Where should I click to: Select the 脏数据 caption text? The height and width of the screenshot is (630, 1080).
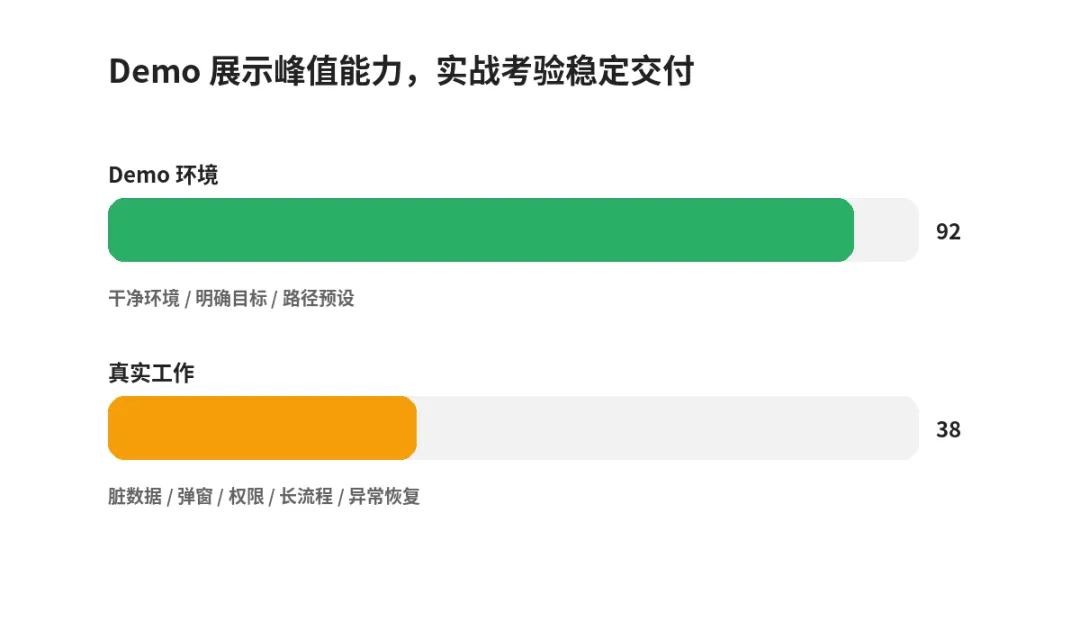[135, 496]
